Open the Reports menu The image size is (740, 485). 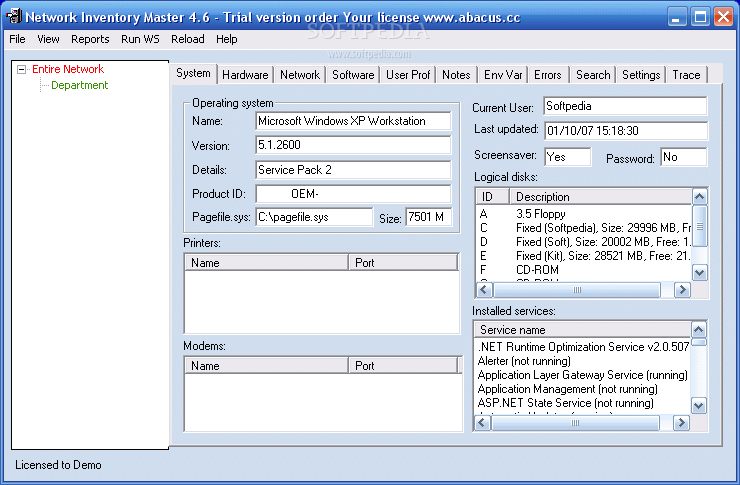click(x=90, y=39)
